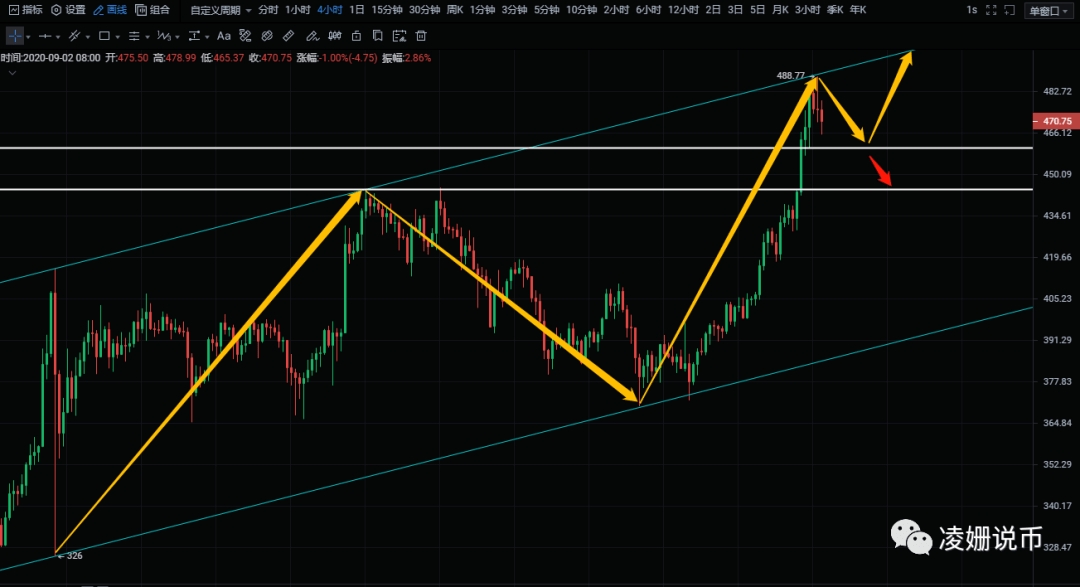Toggle the 组合 combination view
1080x587 pixels.
tap(153, 10)
